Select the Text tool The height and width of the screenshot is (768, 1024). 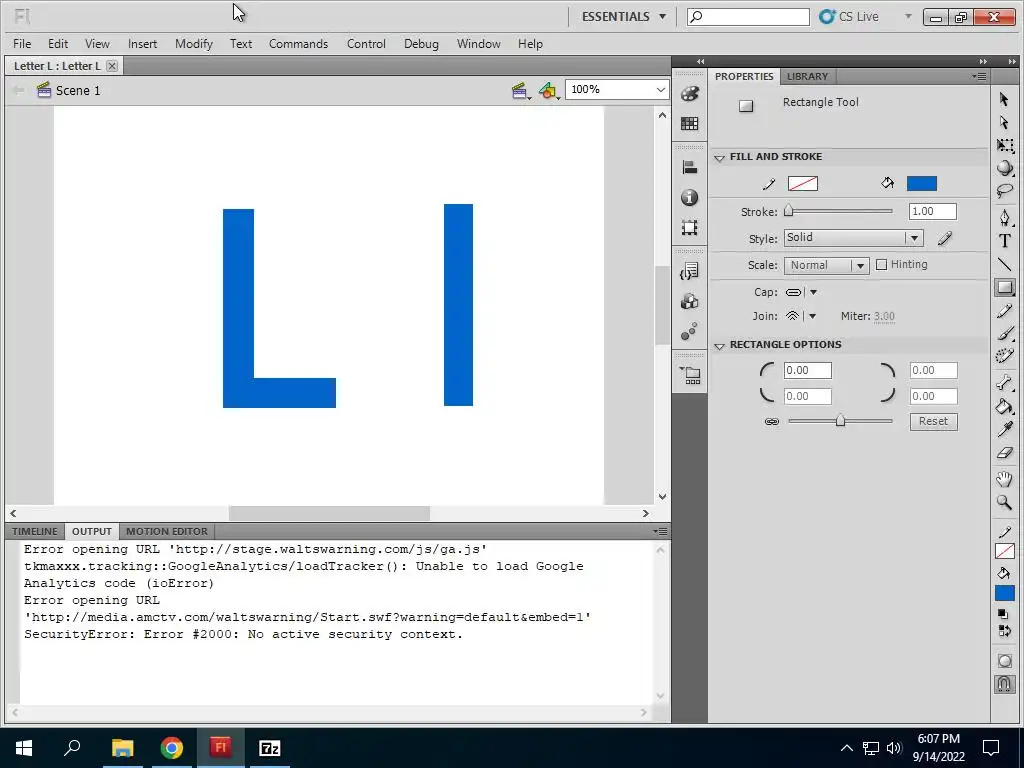coord(1004,241)
